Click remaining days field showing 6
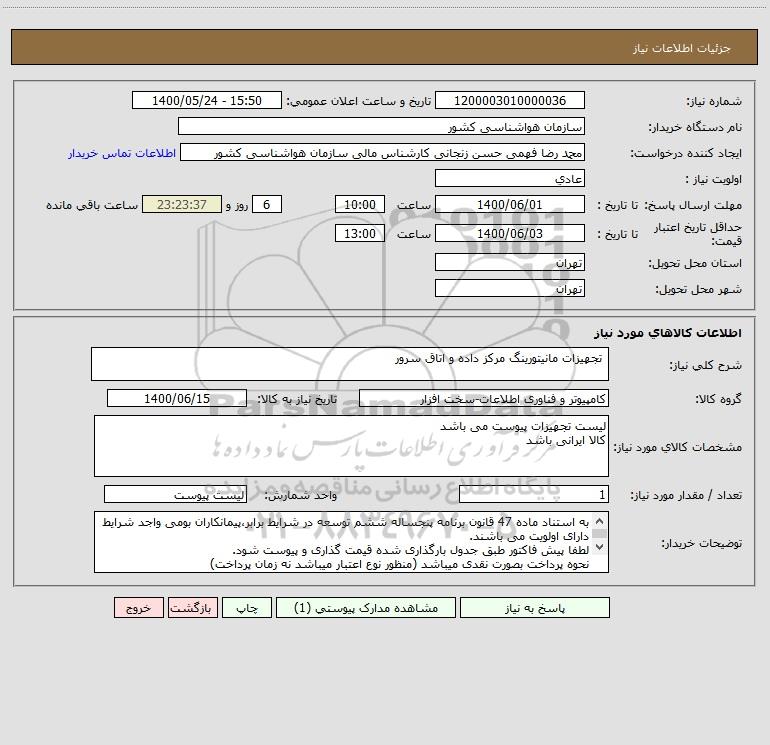Image resolution: width=770 pixels, height=745 pixels. click(267, 204)
